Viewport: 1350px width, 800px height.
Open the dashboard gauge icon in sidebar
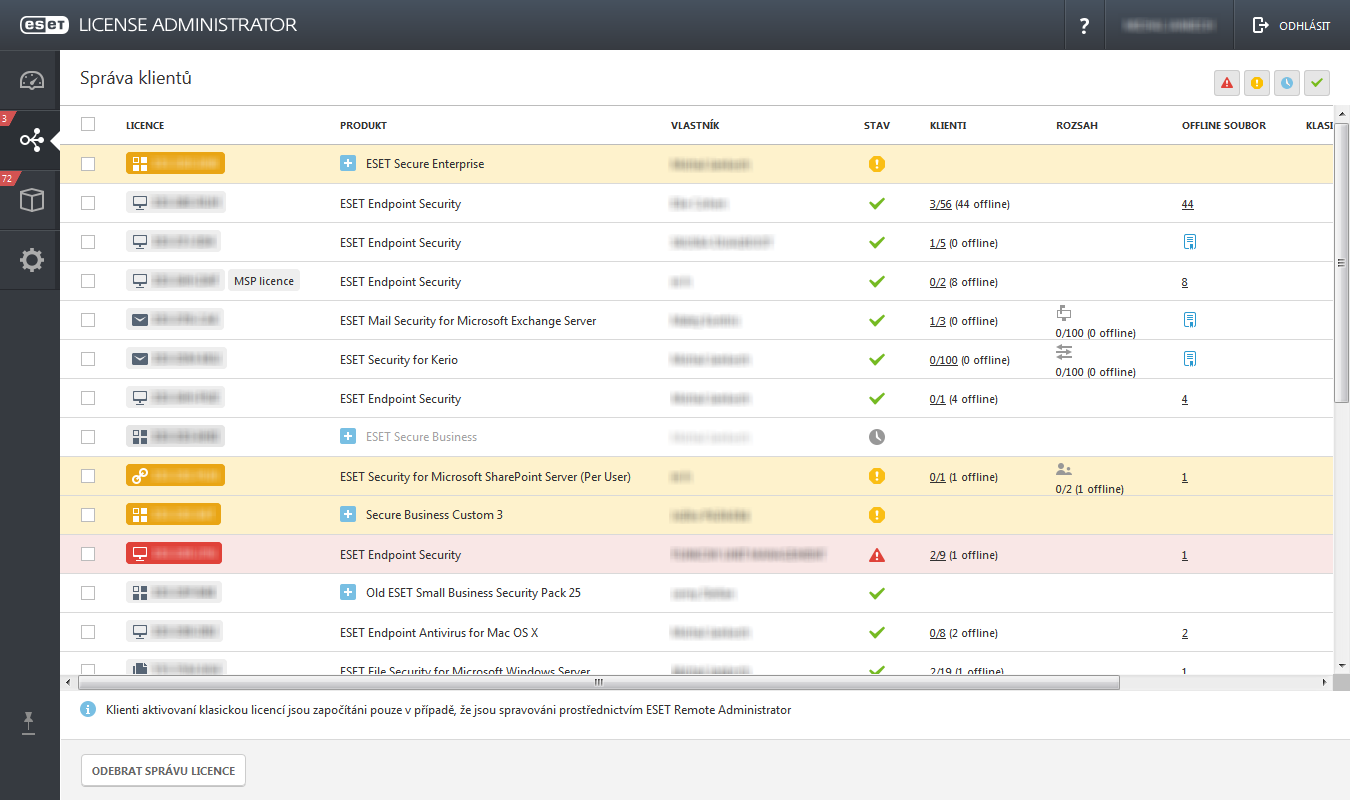(32, 81)
